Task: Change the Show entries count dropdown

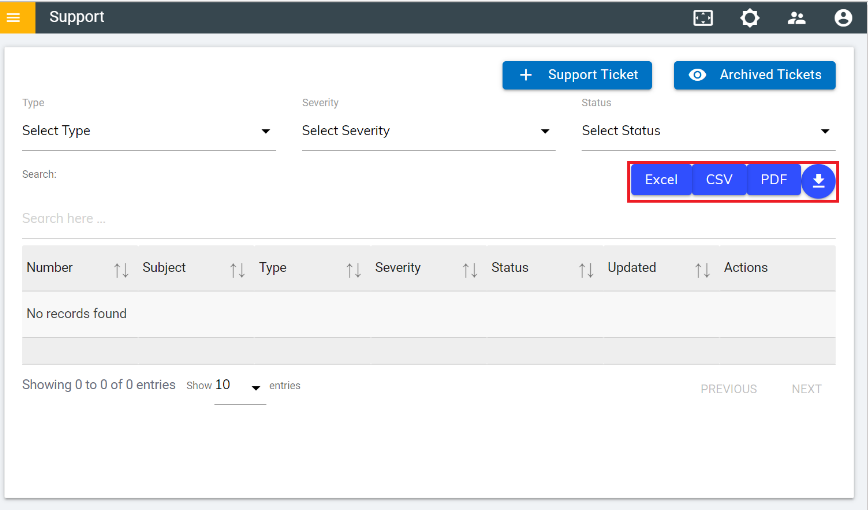Action: (239, 386)
